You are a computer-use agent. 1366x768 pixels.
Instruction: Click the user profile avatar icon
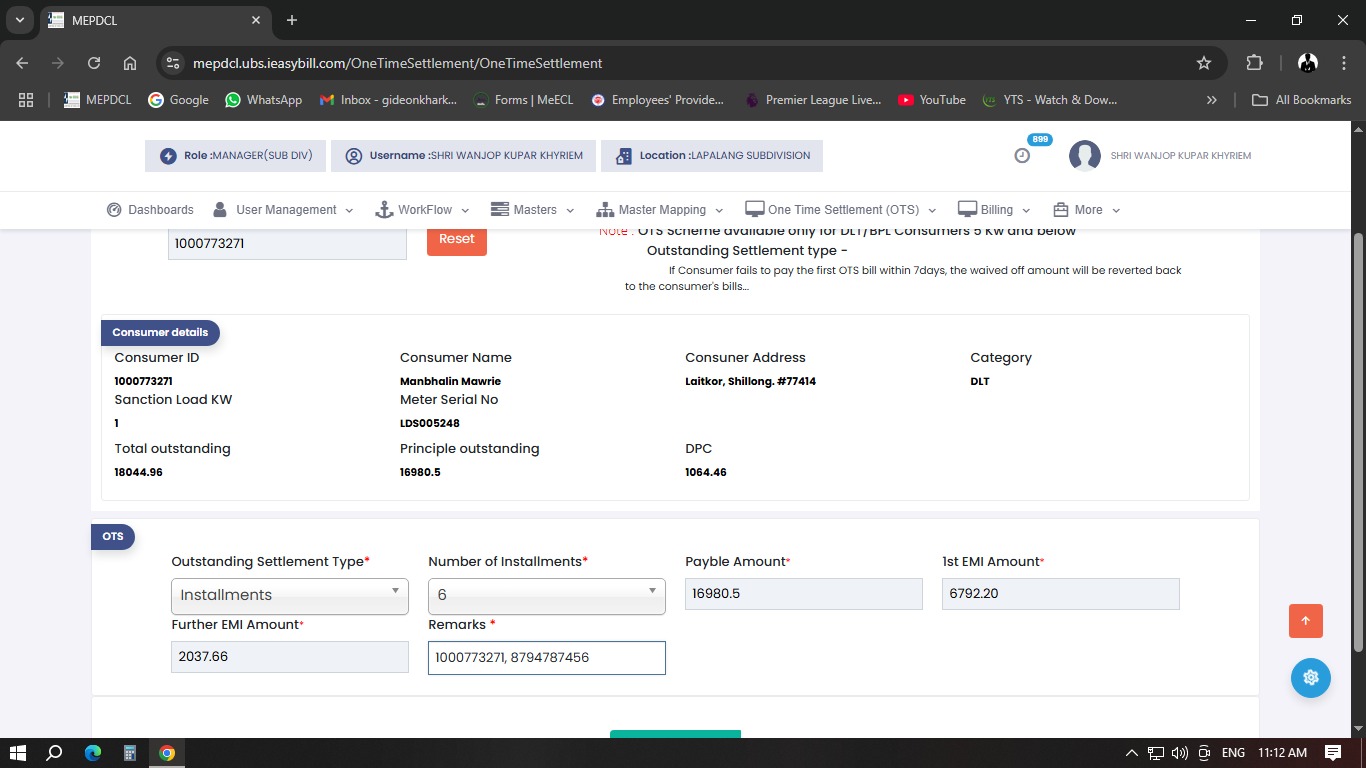click(1084, 156)
